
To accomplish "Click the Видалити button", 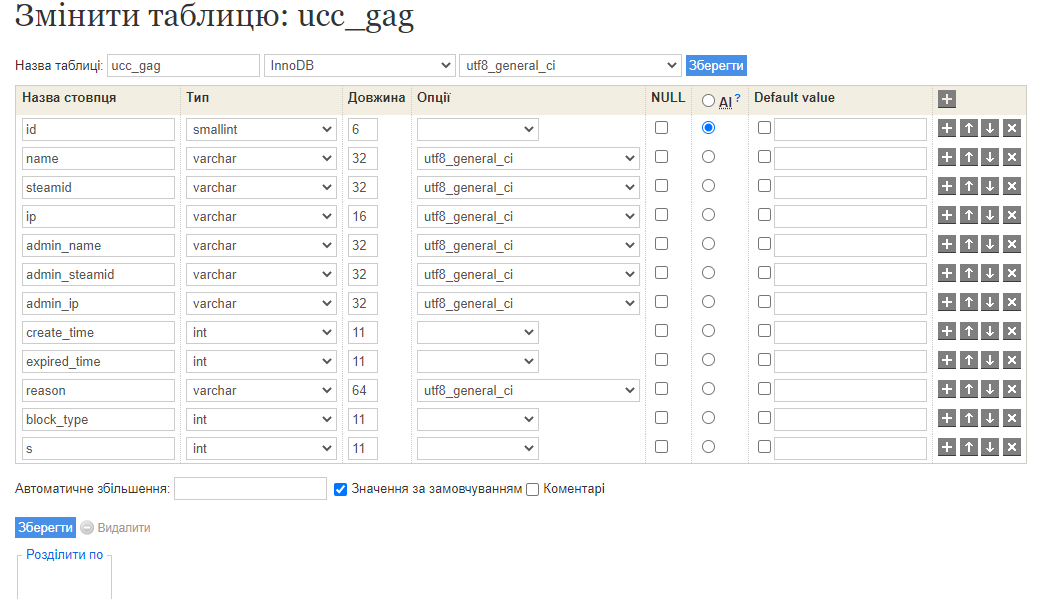I will (116, 527).
